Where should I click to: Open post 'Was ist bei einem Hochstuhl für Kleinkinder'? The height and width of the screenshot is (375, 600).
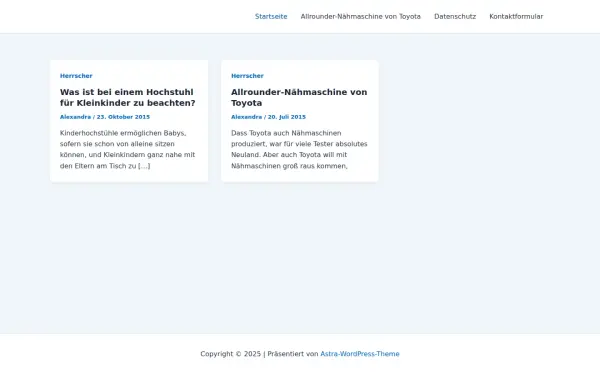[127, 98]
